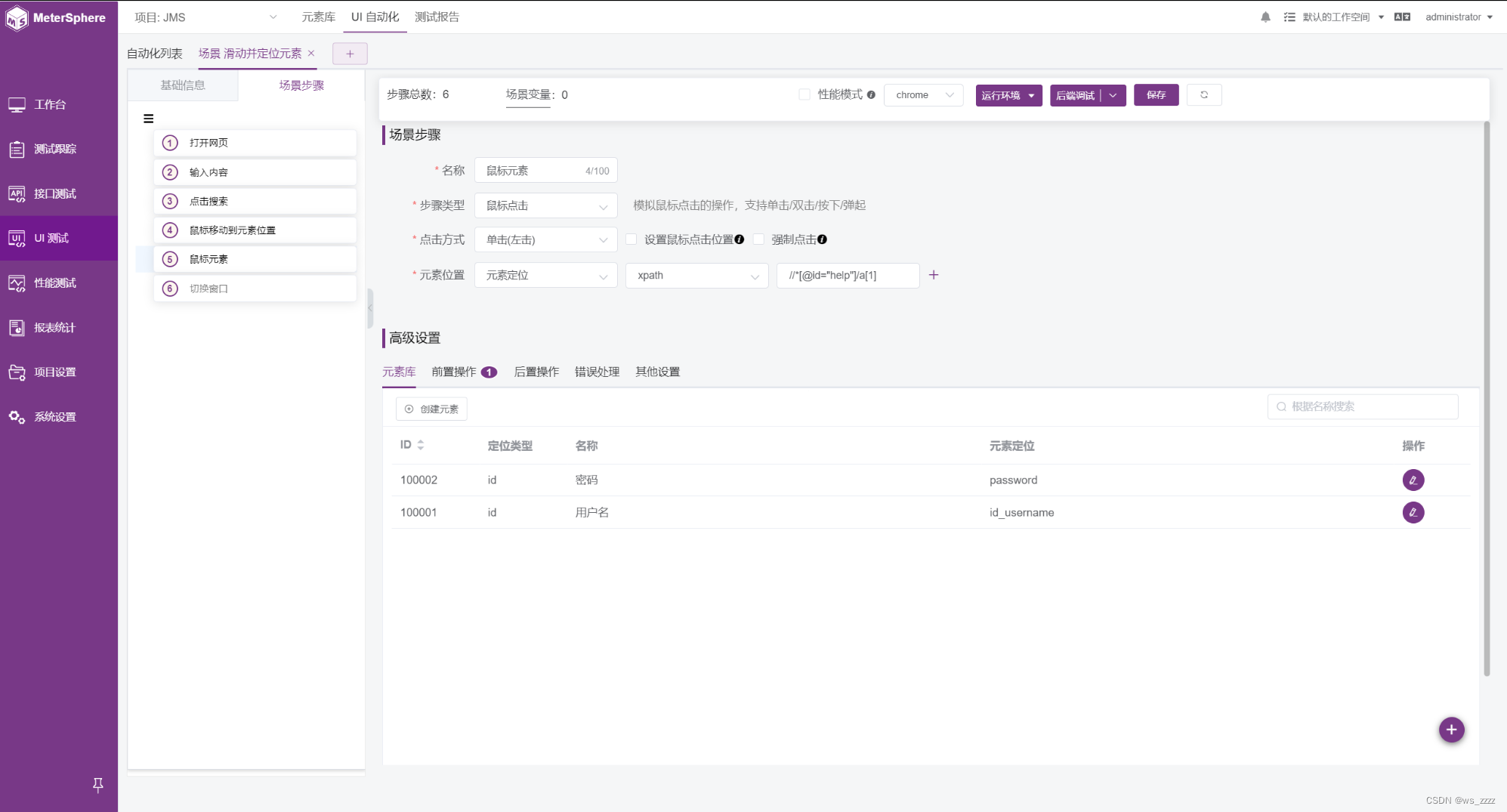The image size is (1507, 812).
Task: Open the 项目: JMS project selector
Action: point(205,17)
